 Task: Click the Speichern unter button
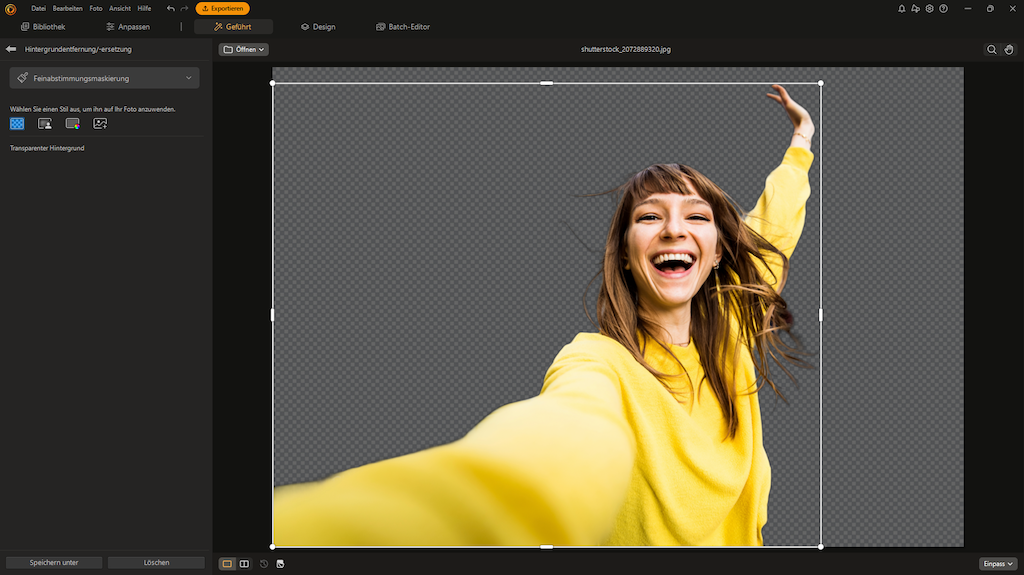coord(54,563)
